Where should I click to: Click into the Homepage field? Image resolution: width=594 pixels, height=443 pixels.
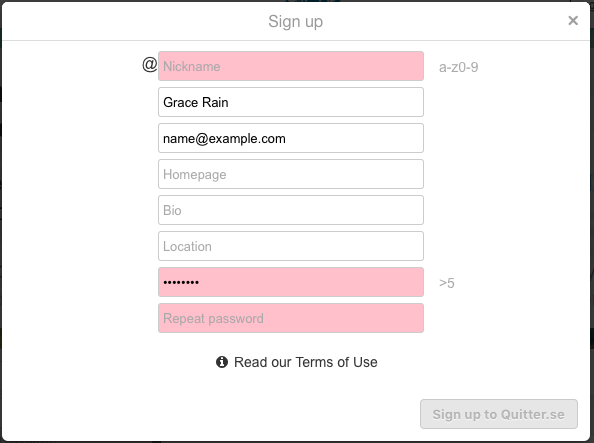[x=291, y=174]
